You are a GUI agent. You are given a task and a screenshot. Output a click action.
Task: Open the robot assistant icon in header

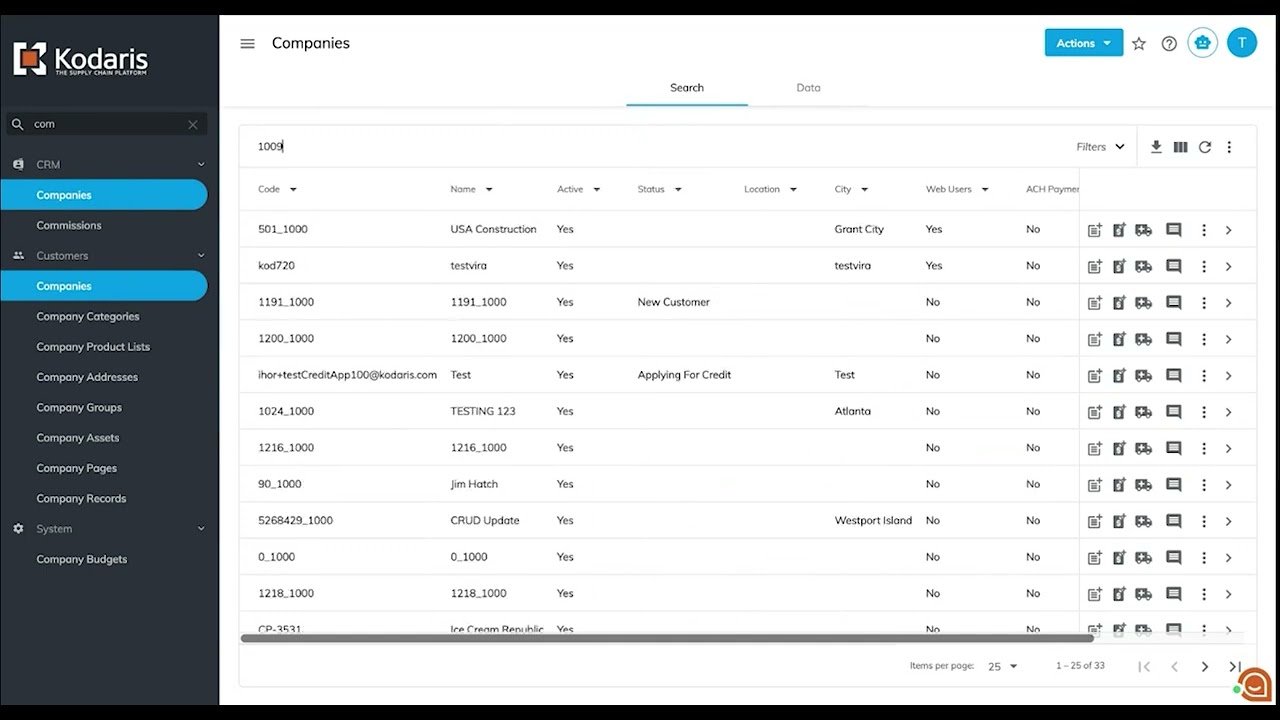(1202, 43)
